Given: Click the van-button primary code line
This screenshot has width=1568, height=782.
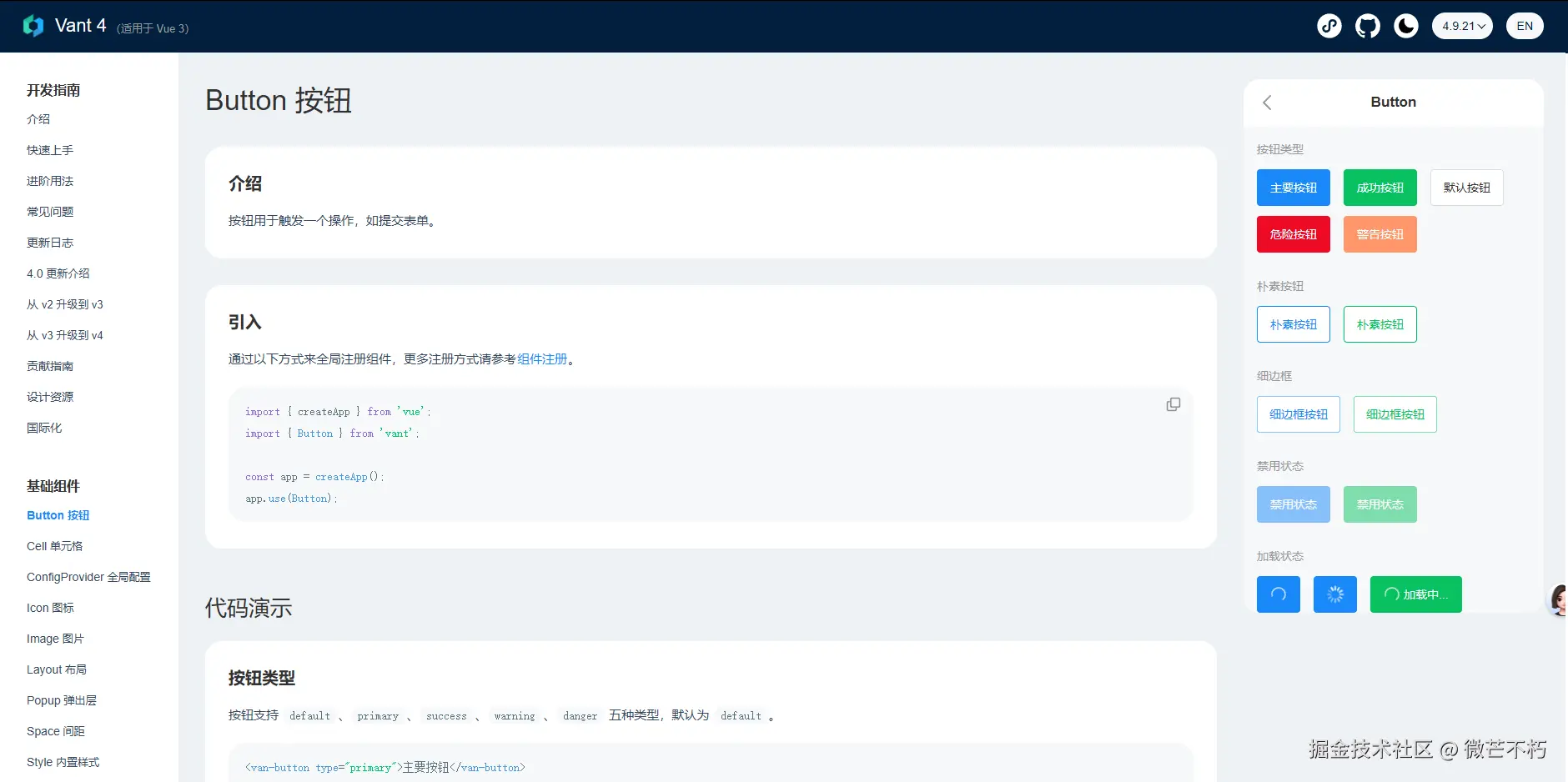Looking at the screenshot, I should tap(385, 768).
